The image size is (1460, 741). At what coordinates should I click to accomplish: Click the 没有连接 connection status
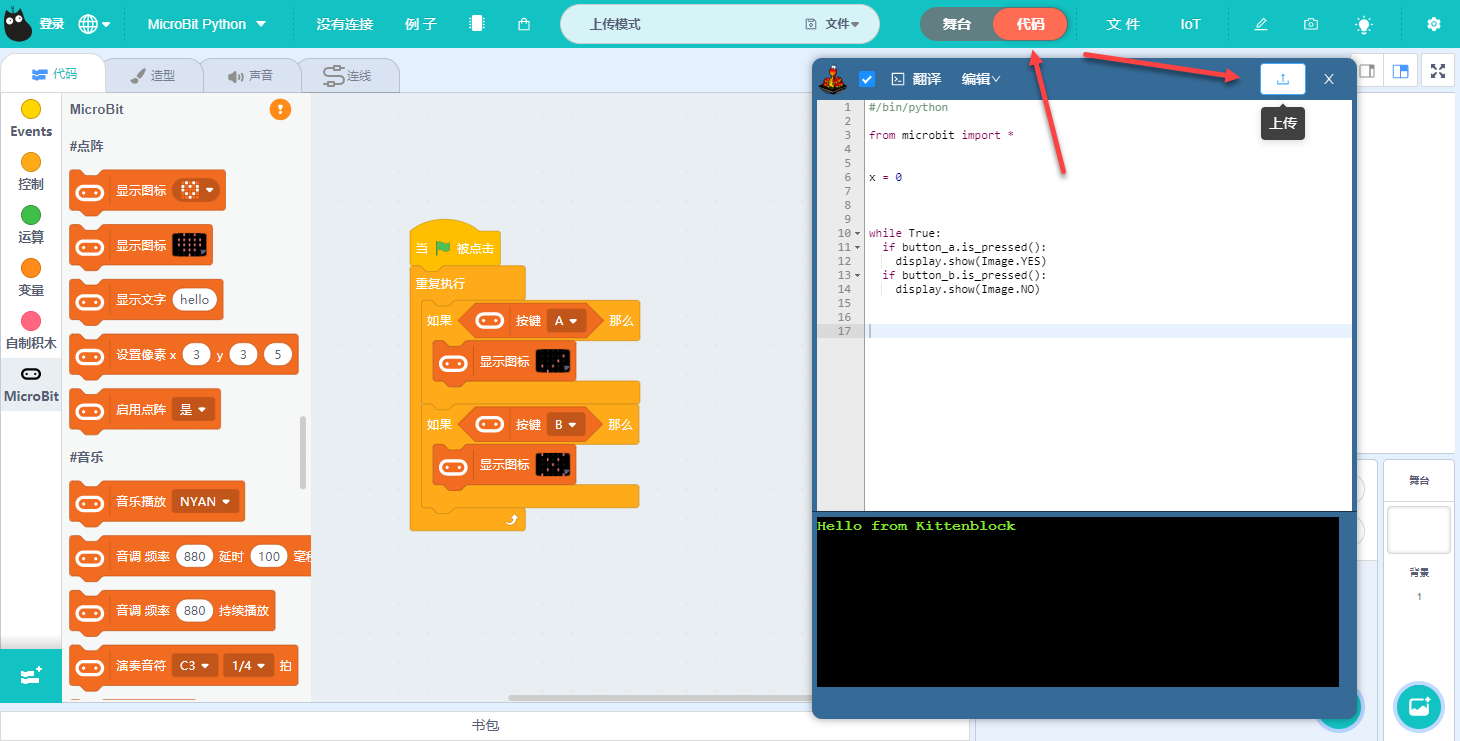click(344, 24)
